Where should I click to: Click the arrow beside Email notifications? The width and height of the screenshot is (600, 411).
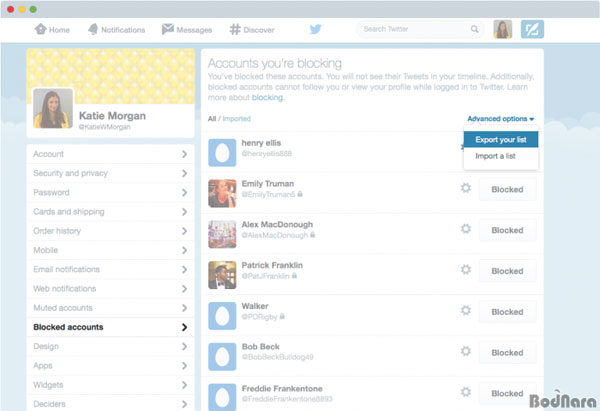pyautogui.click(x=184, y=269)
